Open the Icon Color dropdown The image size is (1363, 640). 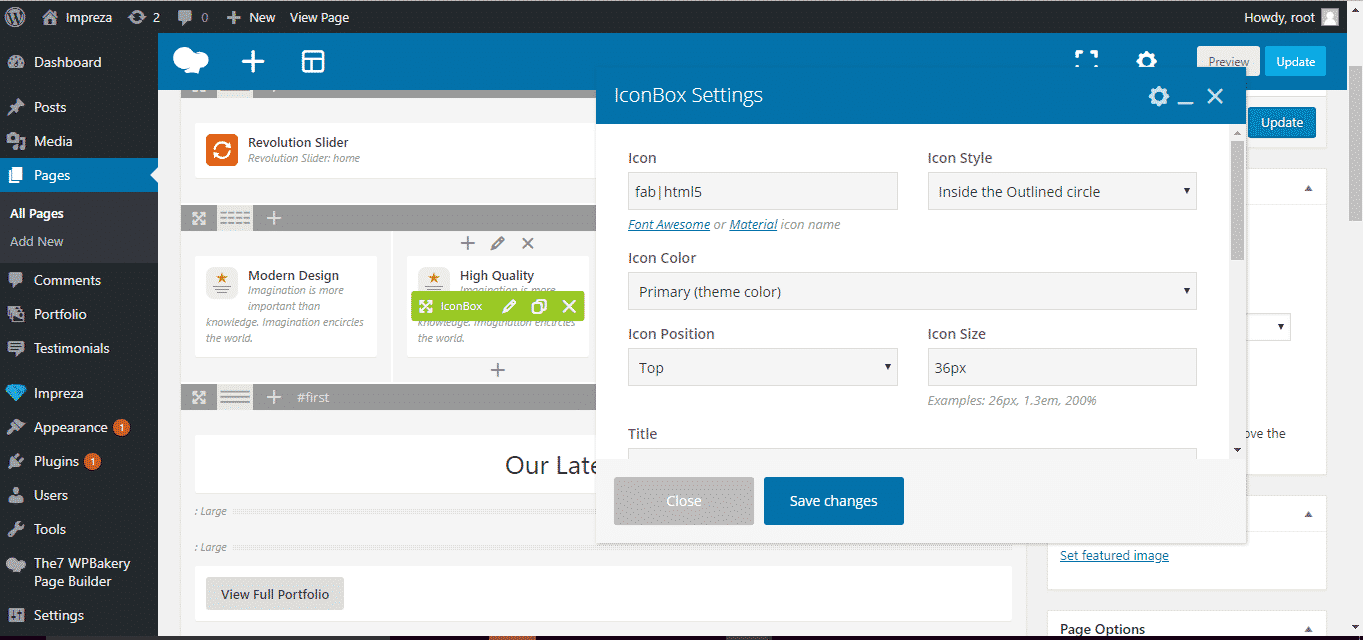click(912, 291)
